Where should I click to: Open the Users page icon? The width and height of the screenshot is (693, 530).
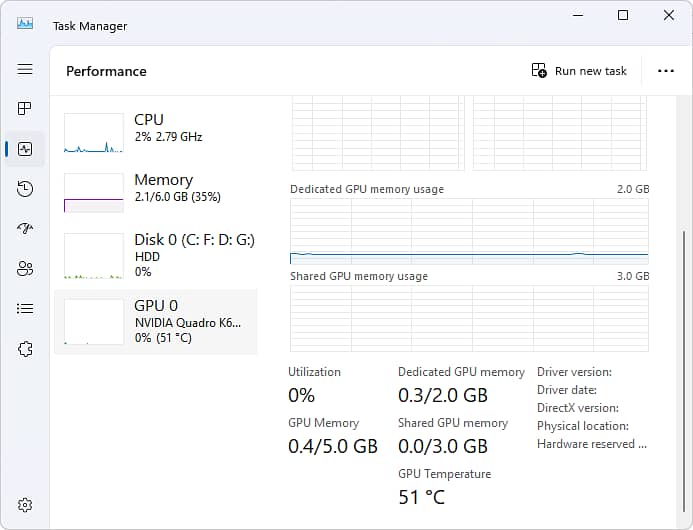(25, 268)
